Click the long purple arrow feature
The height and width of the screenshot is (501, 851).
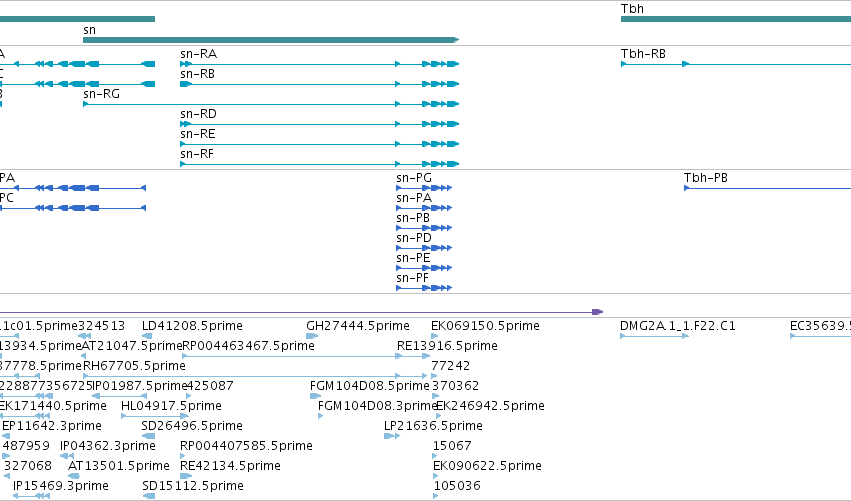pyautogui.click(x=301, y=312)
